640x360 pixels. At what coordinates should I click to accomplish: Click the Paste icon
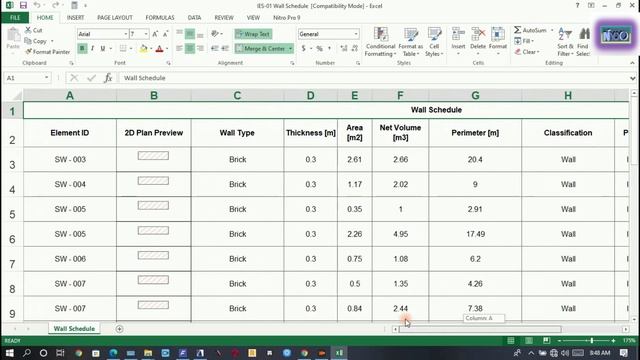coord(13,39)
